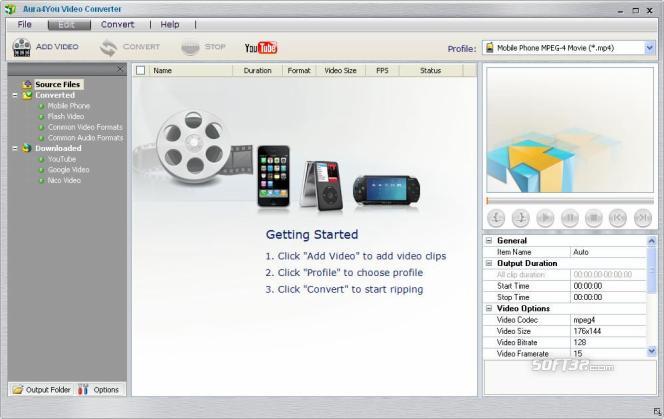The width and height of the screenshot is (664, 419).
Task: Open the YouTube logo button
Action: coord(261,48)
